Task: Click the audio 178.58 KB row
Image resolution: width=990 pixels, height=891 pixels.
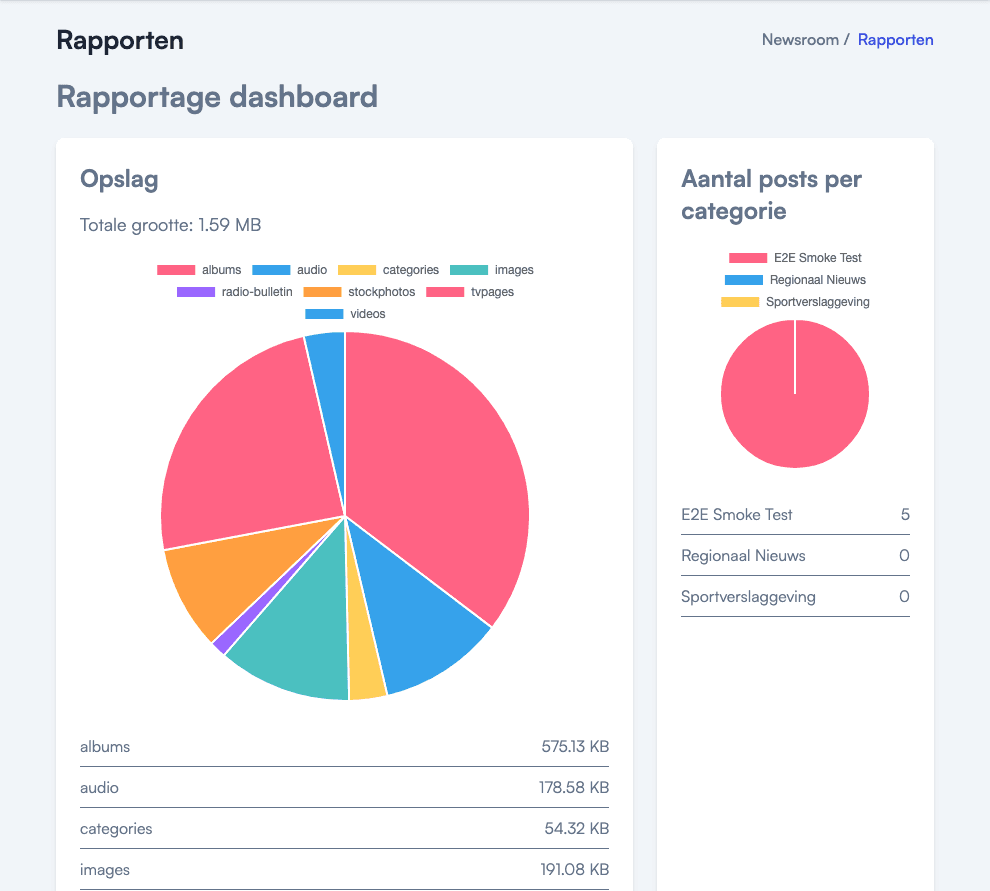Action: click(x=344, y=787)
